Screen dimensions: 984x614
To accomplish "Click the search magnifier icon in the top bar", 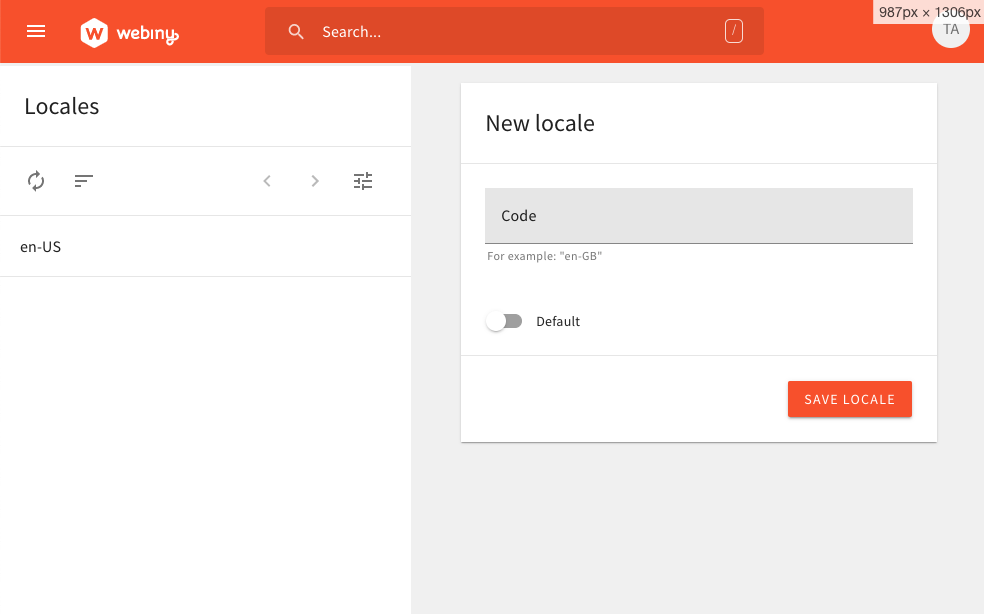I will click(x=296, y=31).
